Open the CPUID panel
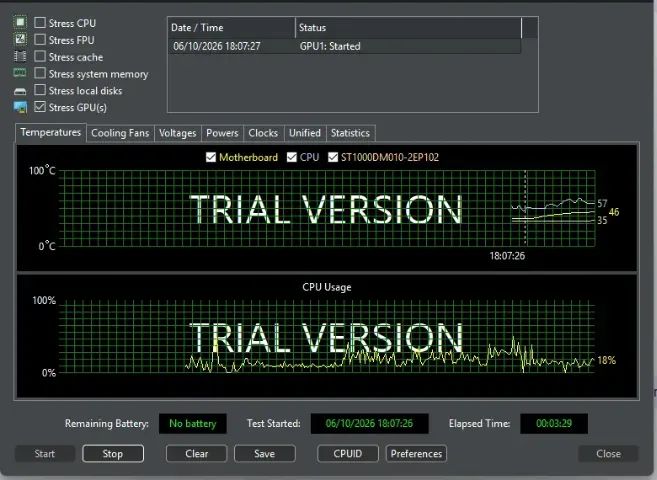Screen dimensions: 657x480 click(348, 454)
